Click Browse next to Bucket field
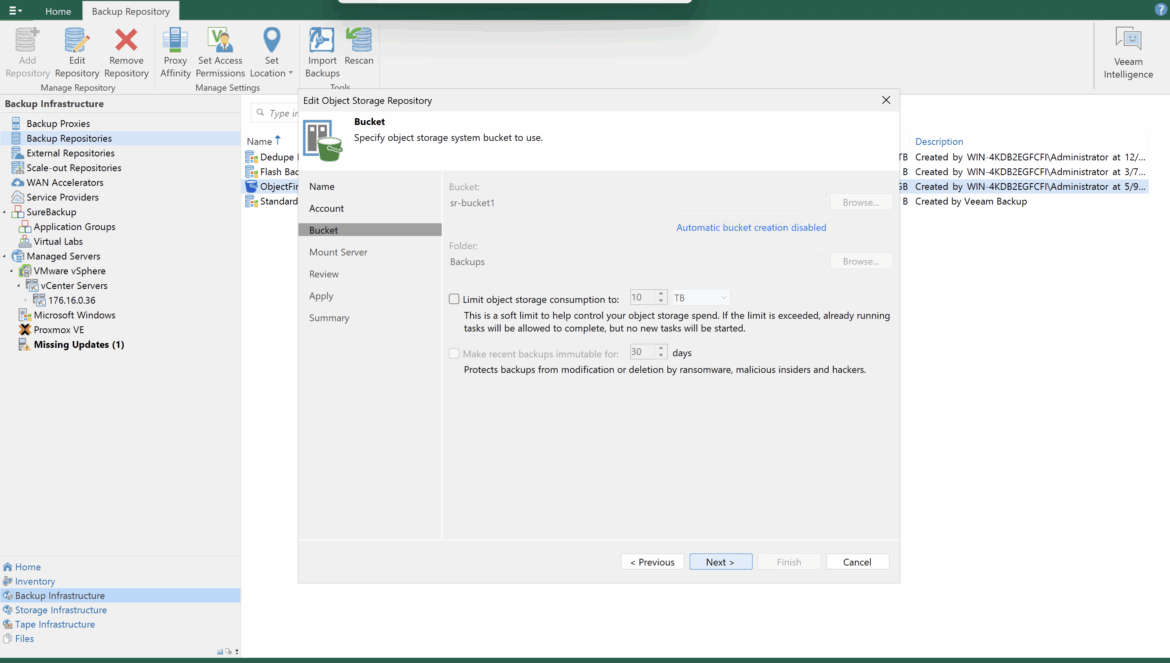Screen dimensions: 1170x663 point(860,202)
